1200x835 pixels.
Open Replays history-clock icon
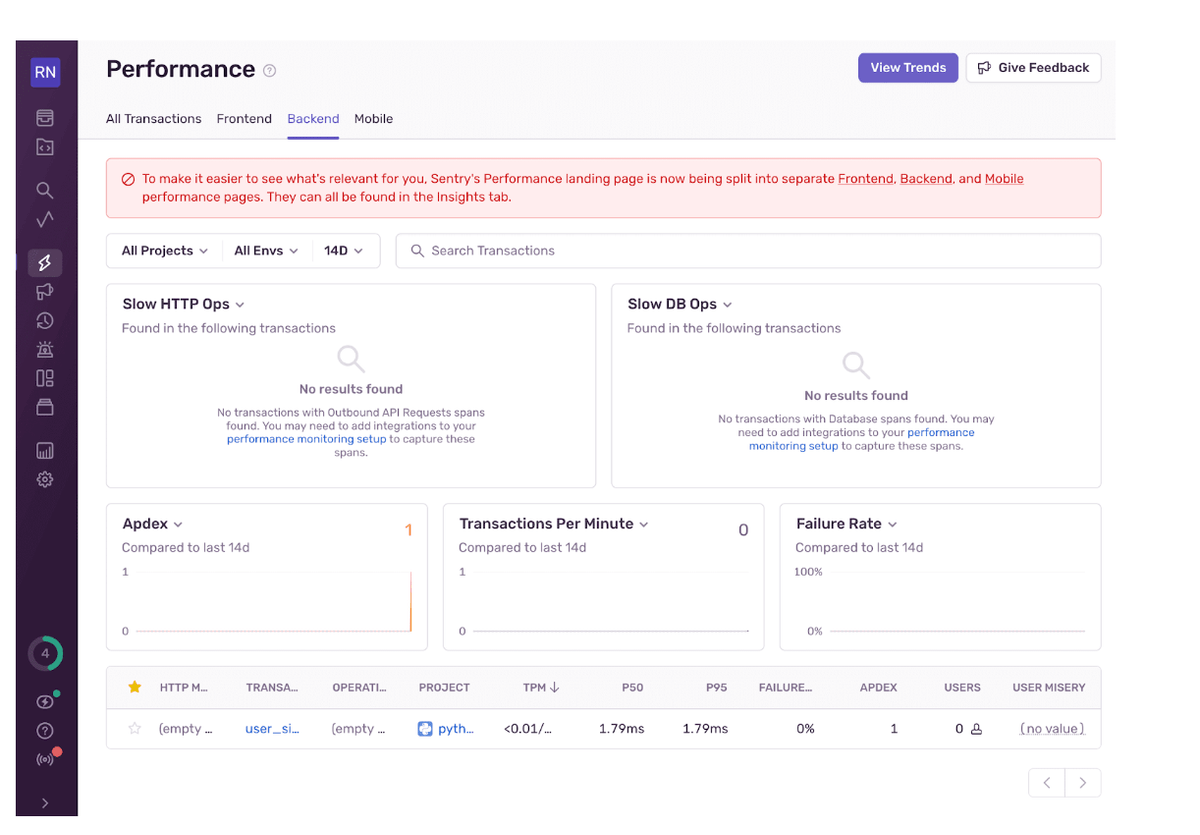click(45, 321)
